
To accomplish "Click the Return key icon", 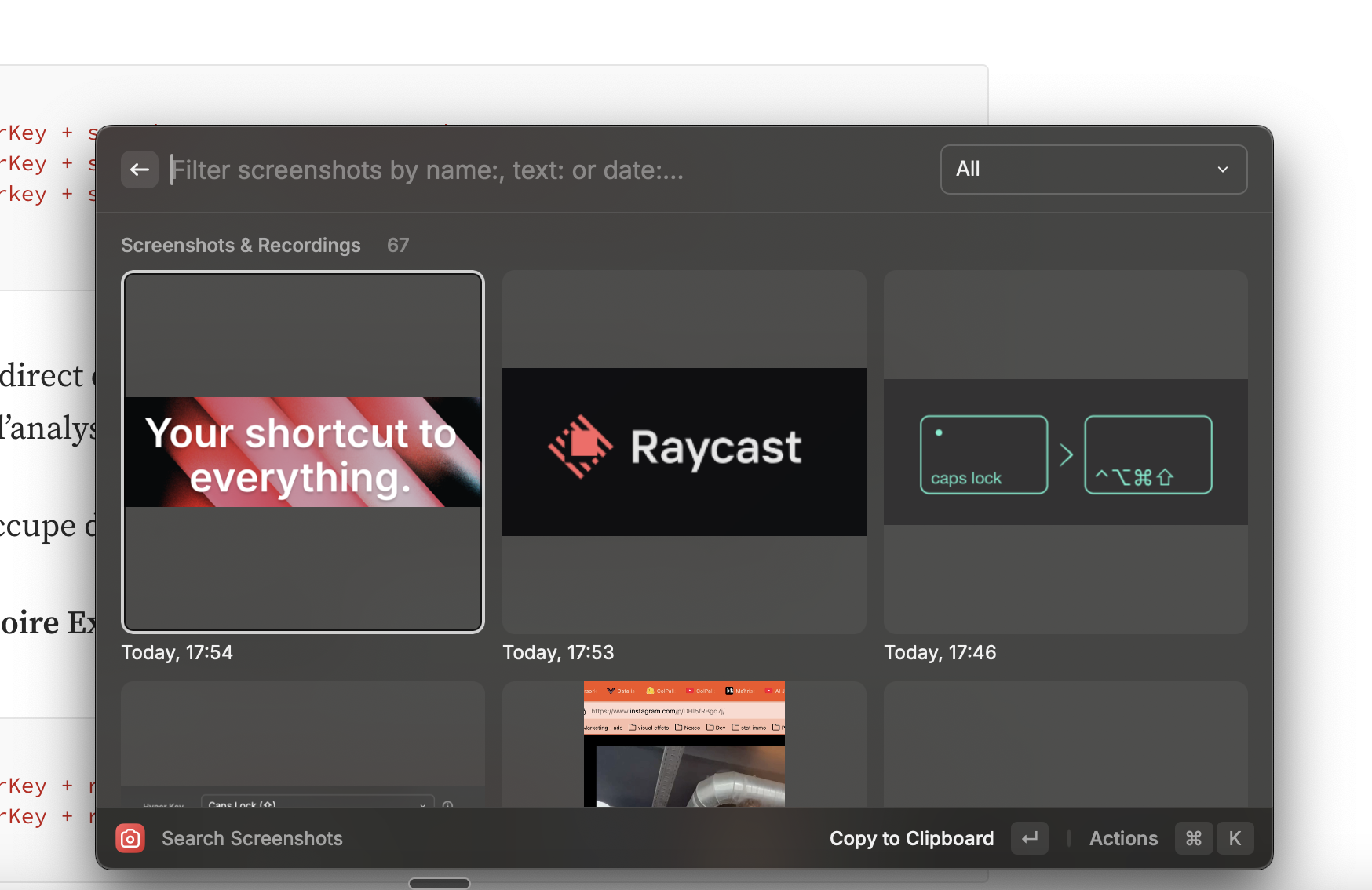I will pos(1030,838).
